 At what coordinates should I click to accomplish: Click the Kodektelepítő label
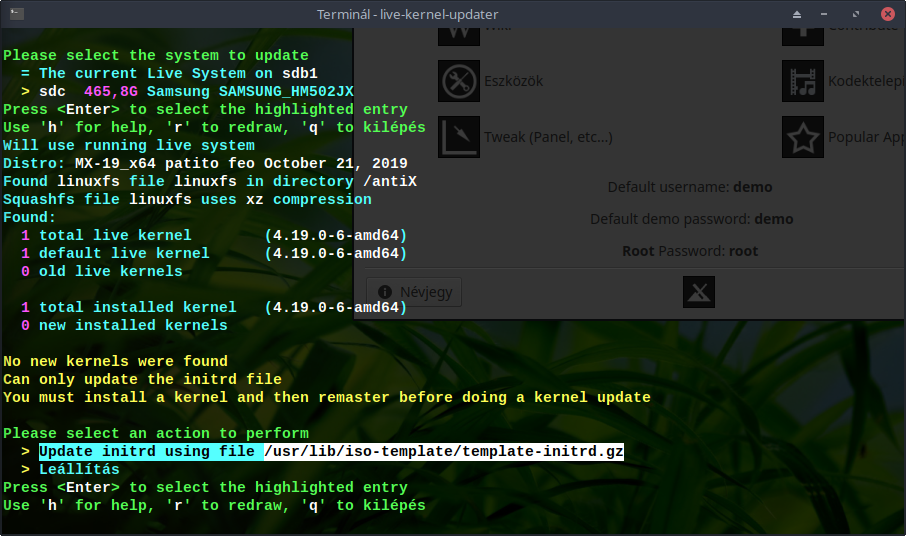click(x=866, y=81)
